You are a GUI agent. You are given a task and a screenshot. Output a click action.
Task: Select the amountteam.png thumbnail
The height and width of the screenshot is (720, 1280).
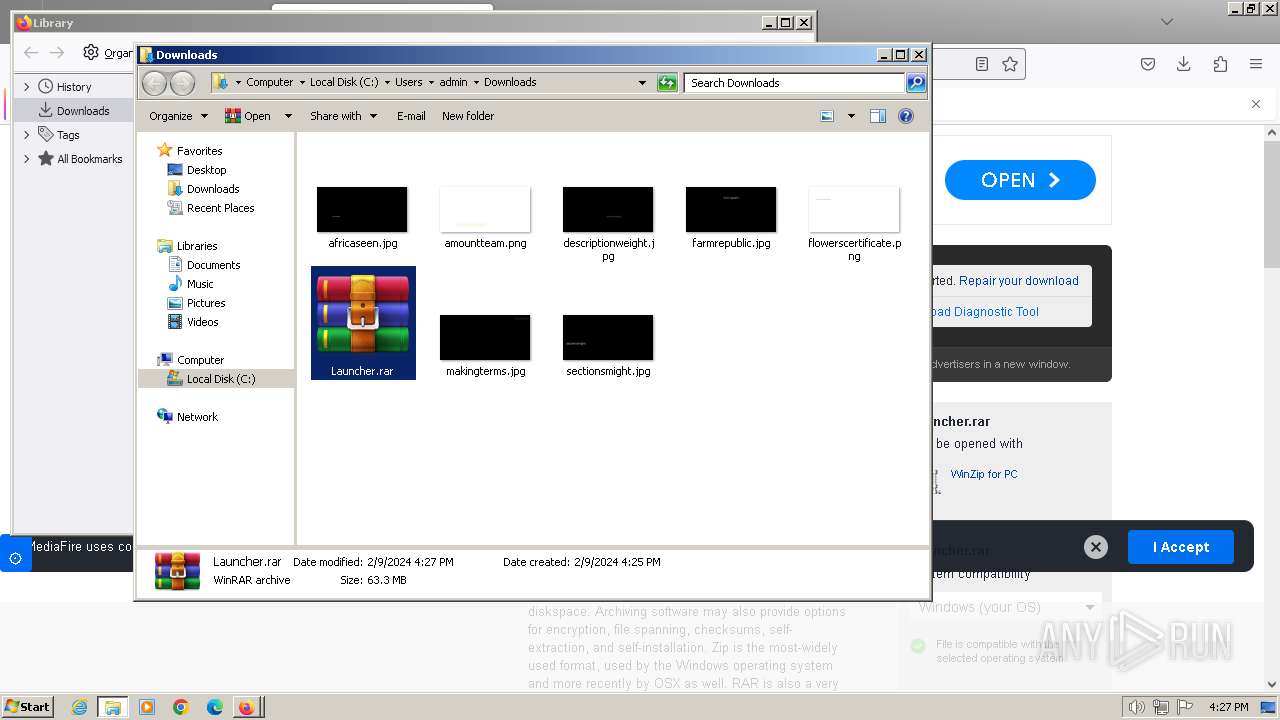coord(485,218)
